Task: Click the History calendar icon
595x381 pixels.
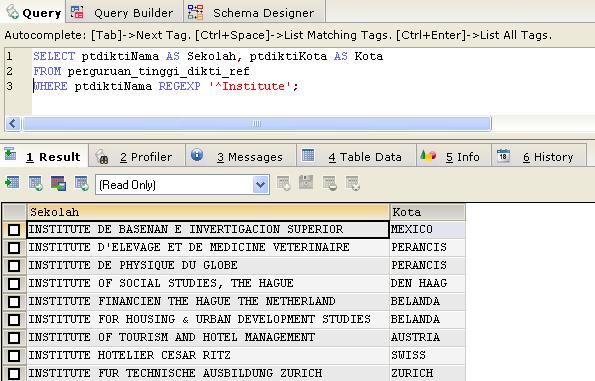Action: [x=504, y=155]
